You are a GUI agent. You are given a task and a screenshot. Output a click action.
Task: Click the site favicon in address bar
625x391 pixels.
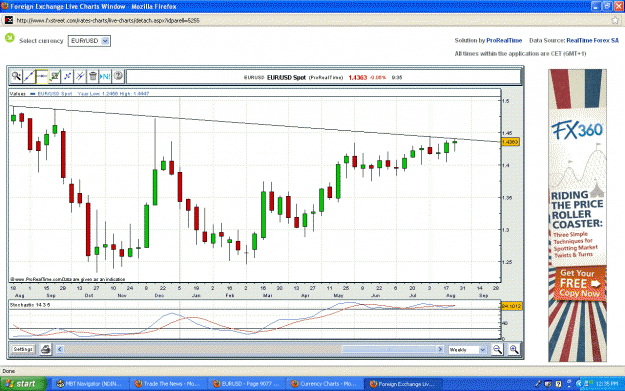coord(9,20)
